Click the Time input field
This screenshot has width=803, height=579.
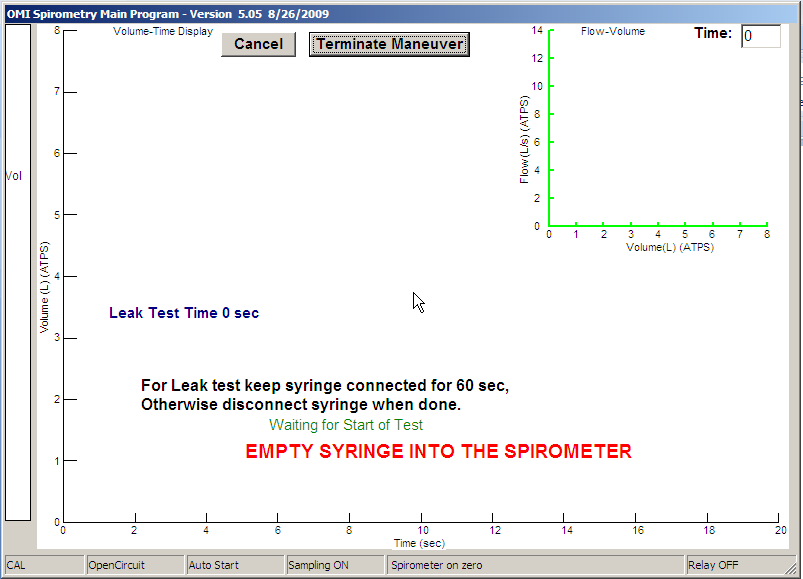[760, 36]
